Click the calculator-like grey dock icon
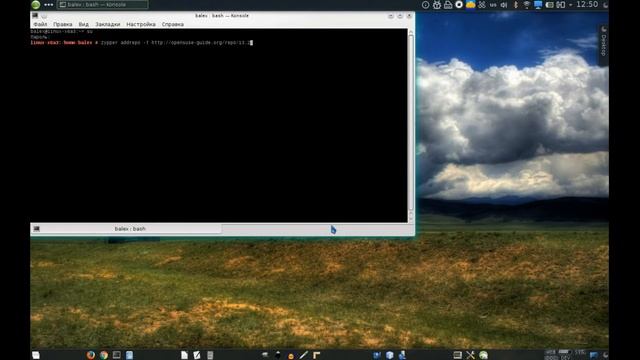 coord(210,355)
